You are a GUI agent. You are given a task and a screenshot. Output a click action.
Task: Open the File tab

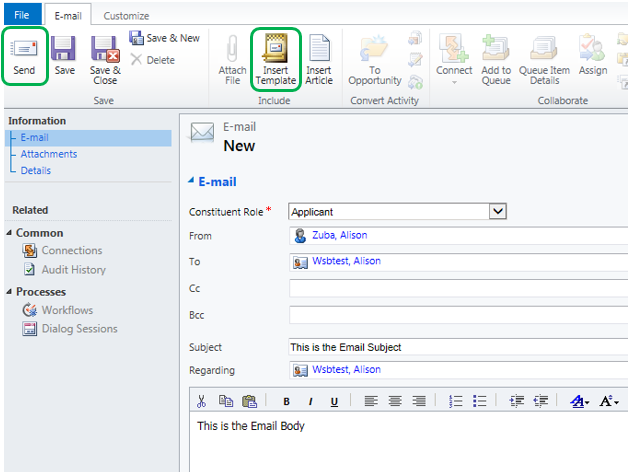point(21,16)
